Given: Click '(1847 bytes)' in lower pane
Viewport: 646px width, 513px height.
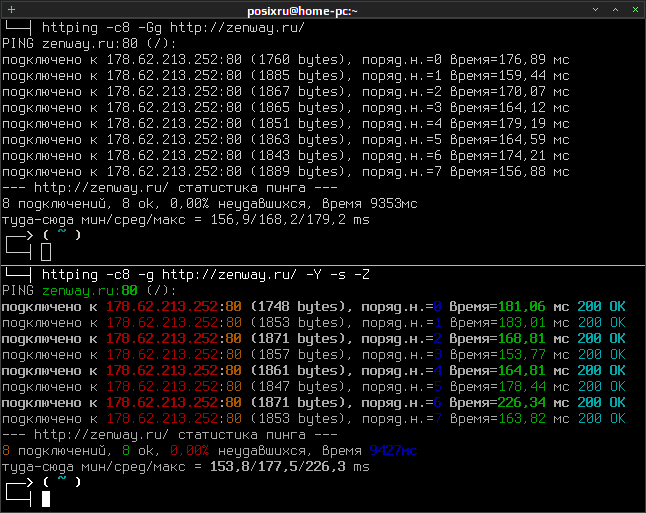Looking at the screenshot, I should pos(298,387).
